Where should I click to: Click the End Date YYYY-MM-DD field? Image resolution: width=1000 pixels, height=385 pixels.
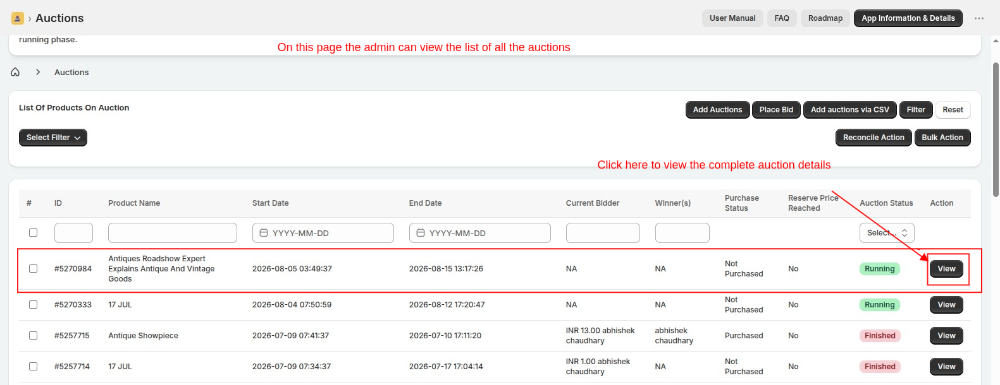pos(480,233)
